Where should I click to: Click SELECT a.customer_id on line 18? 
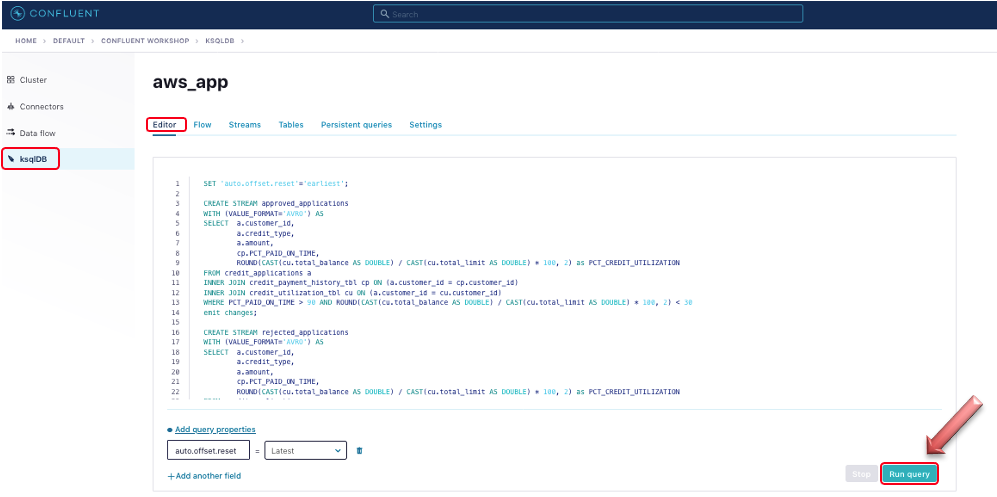click(249, 351)
